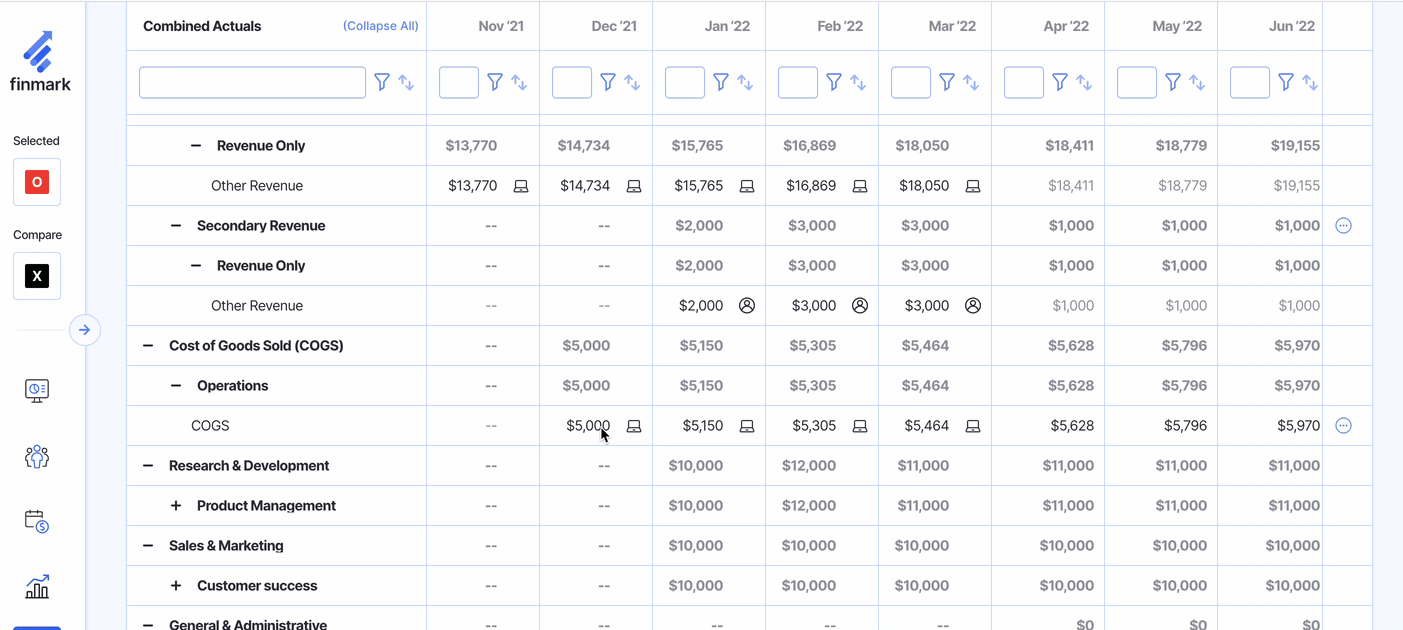
Task: Click the person icon beside Jan '22 $2,000
Action: [747, 306]
